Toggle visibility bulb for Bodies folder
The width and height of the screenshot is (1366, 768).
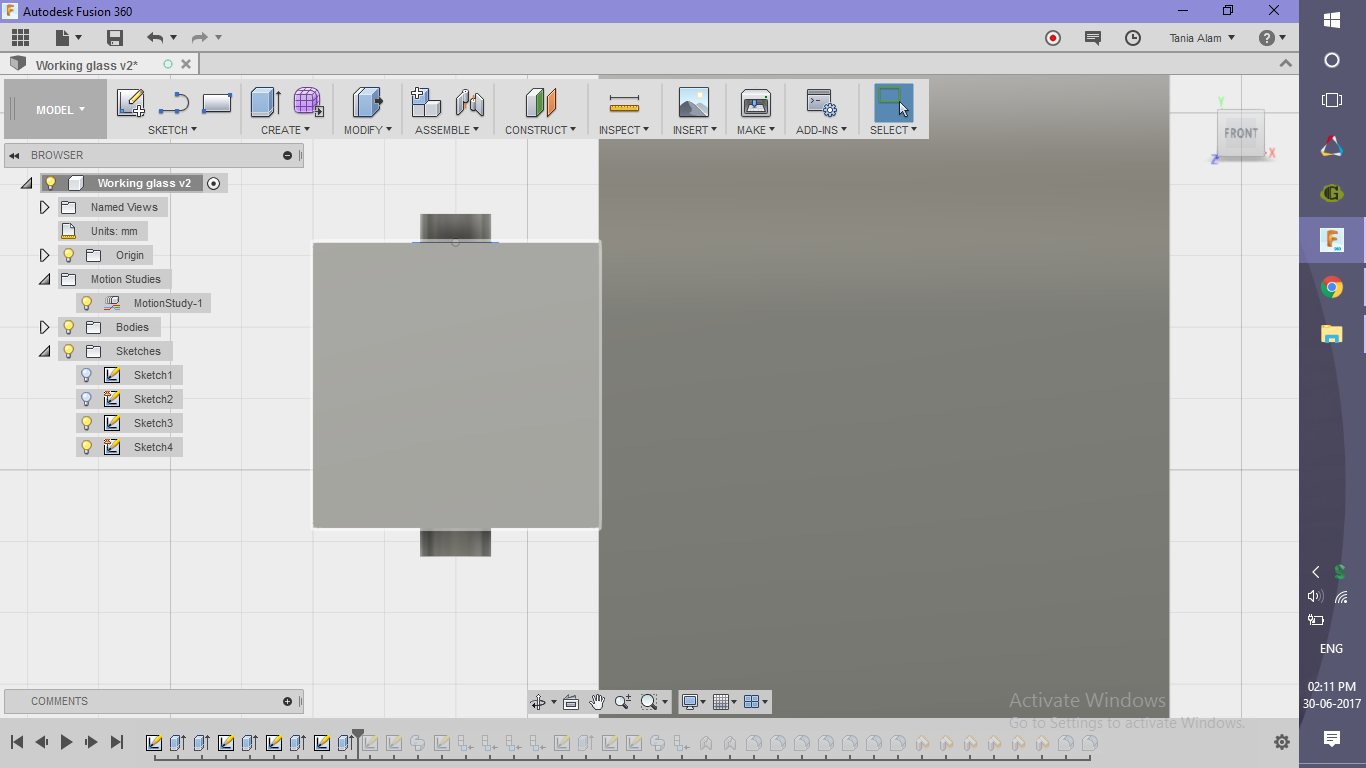tap(69, 327)
